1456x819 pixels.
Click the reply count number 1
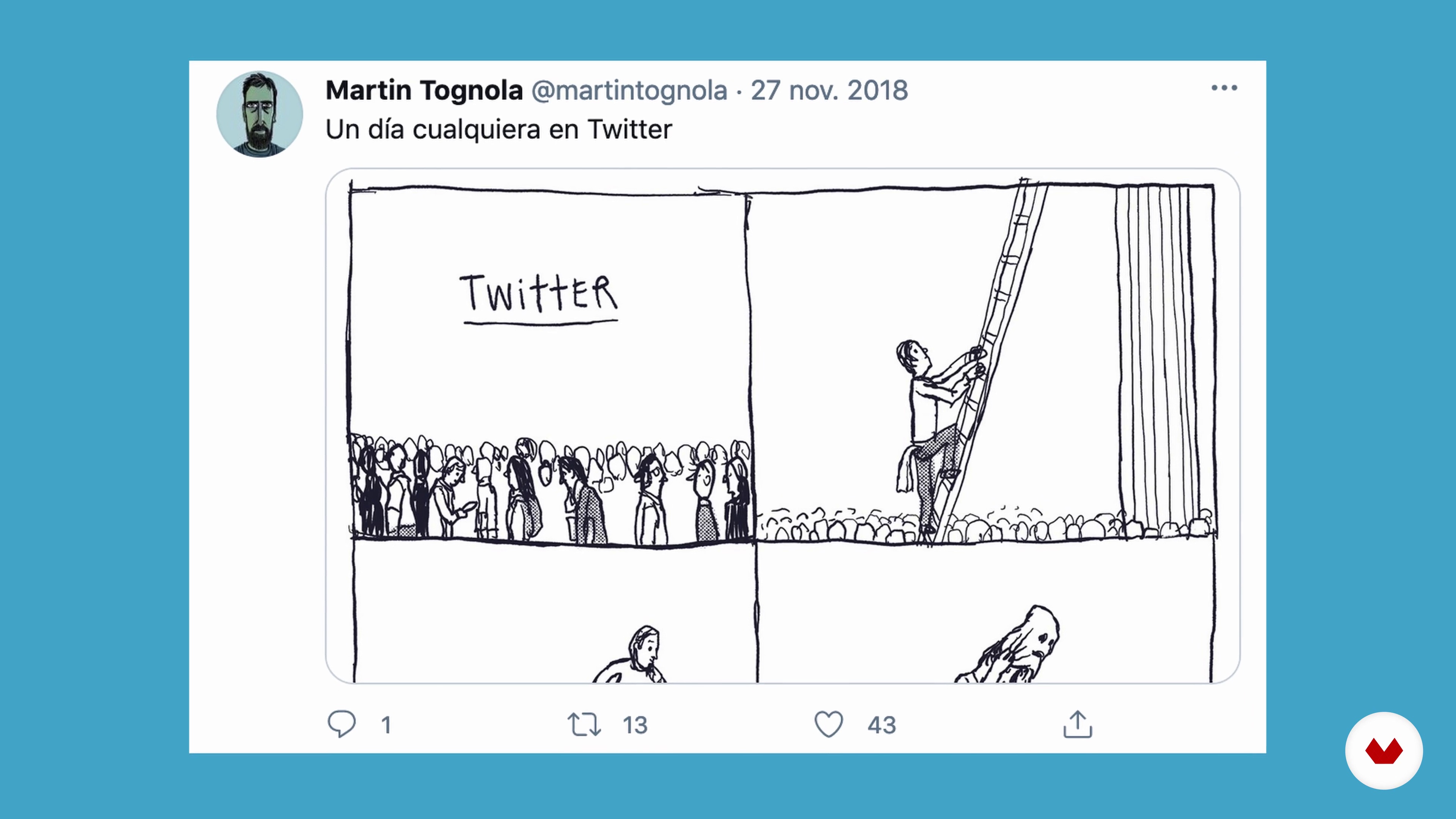386,725
